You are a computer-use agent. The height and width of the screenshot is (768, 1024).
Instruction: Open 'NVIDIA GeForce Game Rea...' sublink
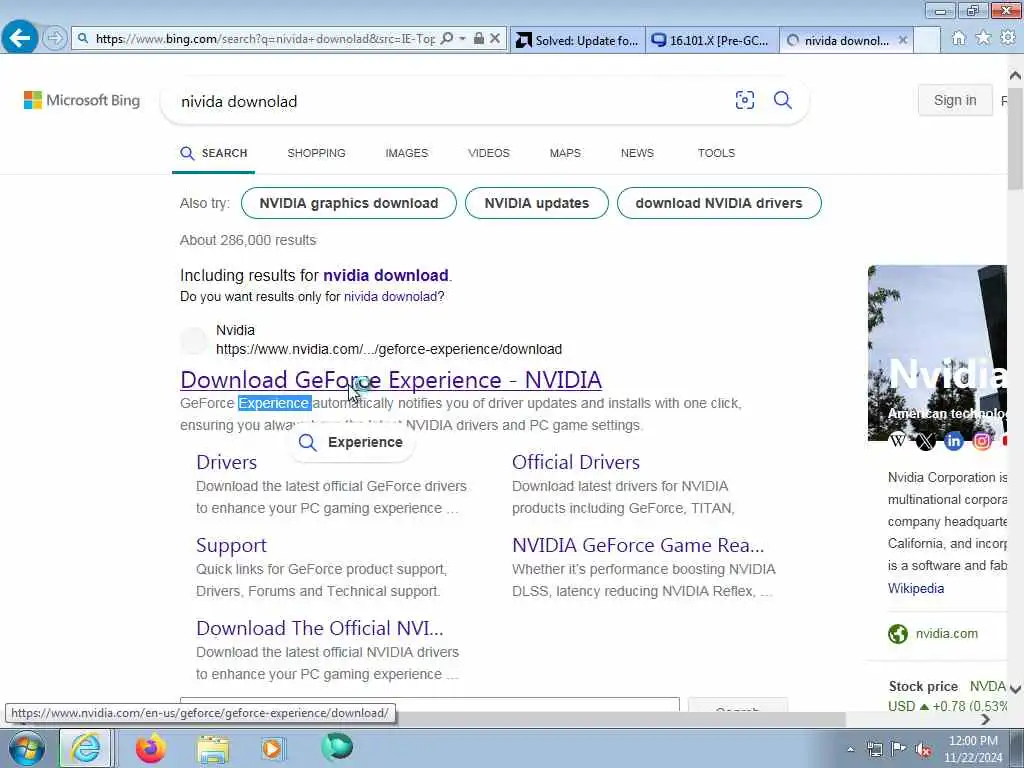[x=637, y=545]
